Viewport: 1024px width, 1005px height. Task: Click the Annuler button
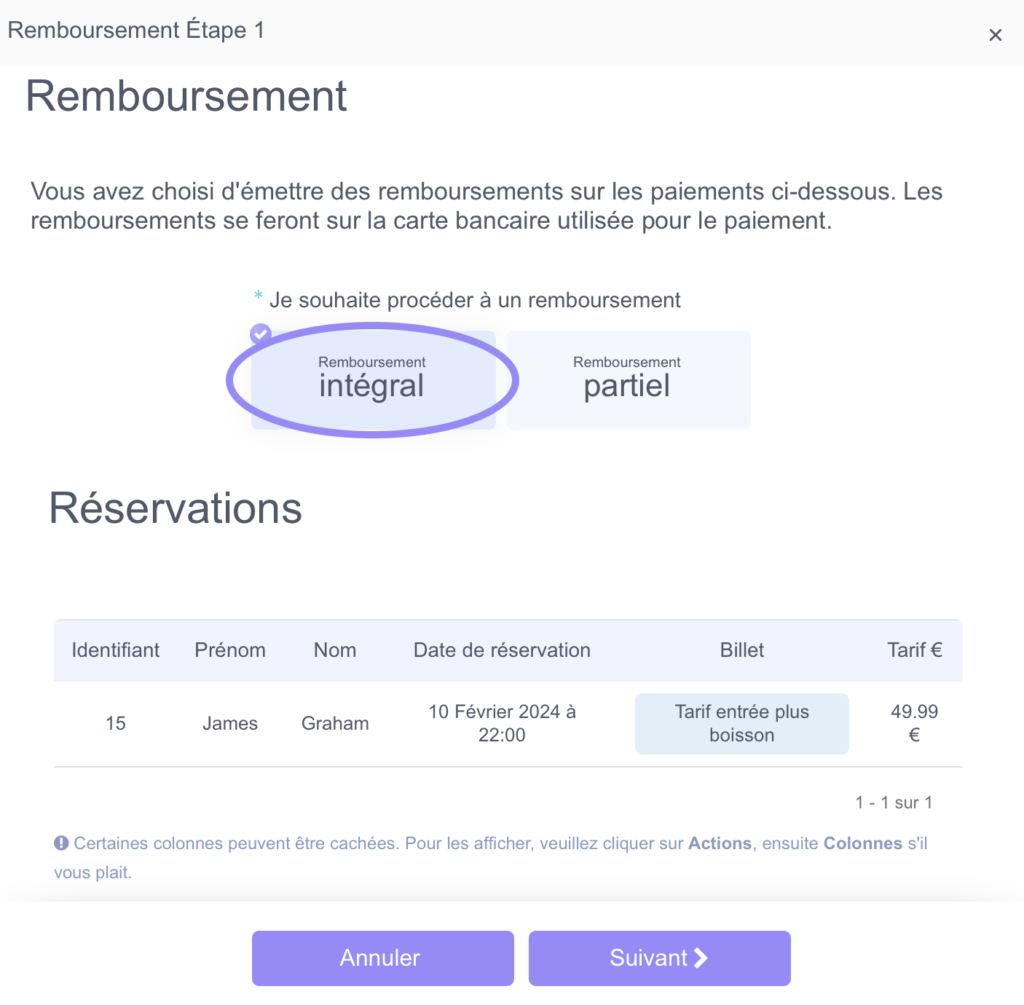(x=383, y=958)
